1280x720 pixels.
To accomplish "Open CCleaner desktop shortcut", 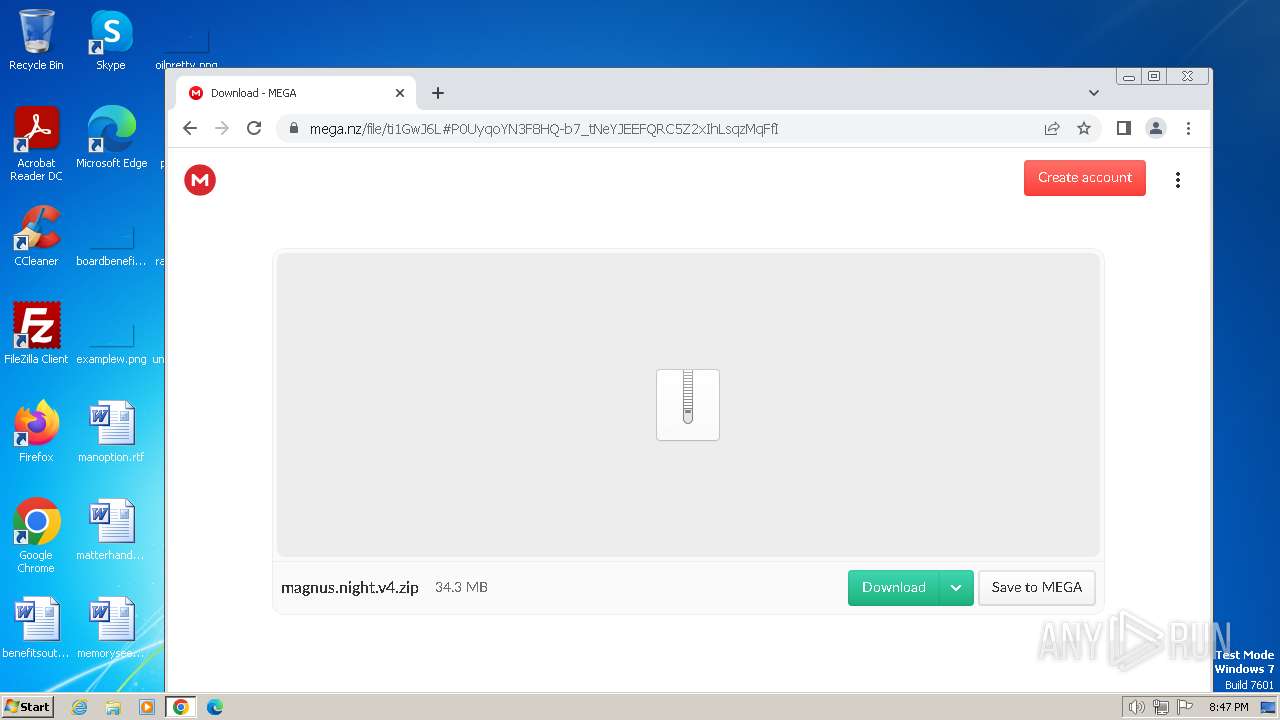I will tap(36, 236).
